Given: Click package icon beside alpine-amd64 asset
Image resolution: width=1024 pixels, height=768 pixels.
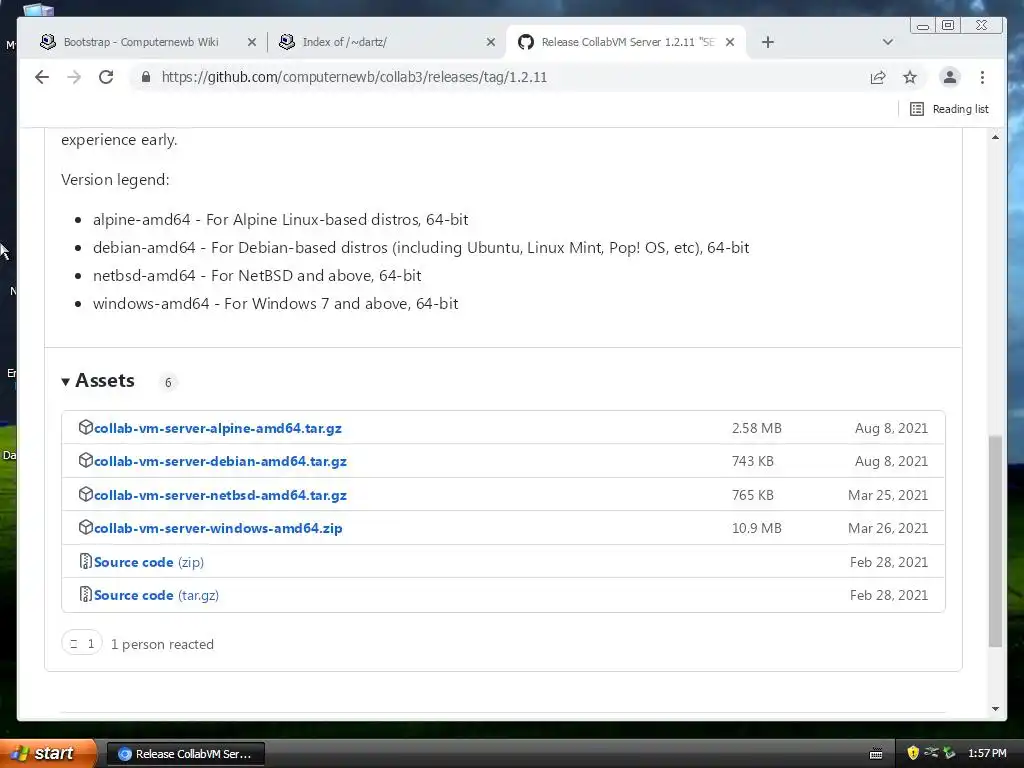Looking at the screenshot, I should coord(86,427).
